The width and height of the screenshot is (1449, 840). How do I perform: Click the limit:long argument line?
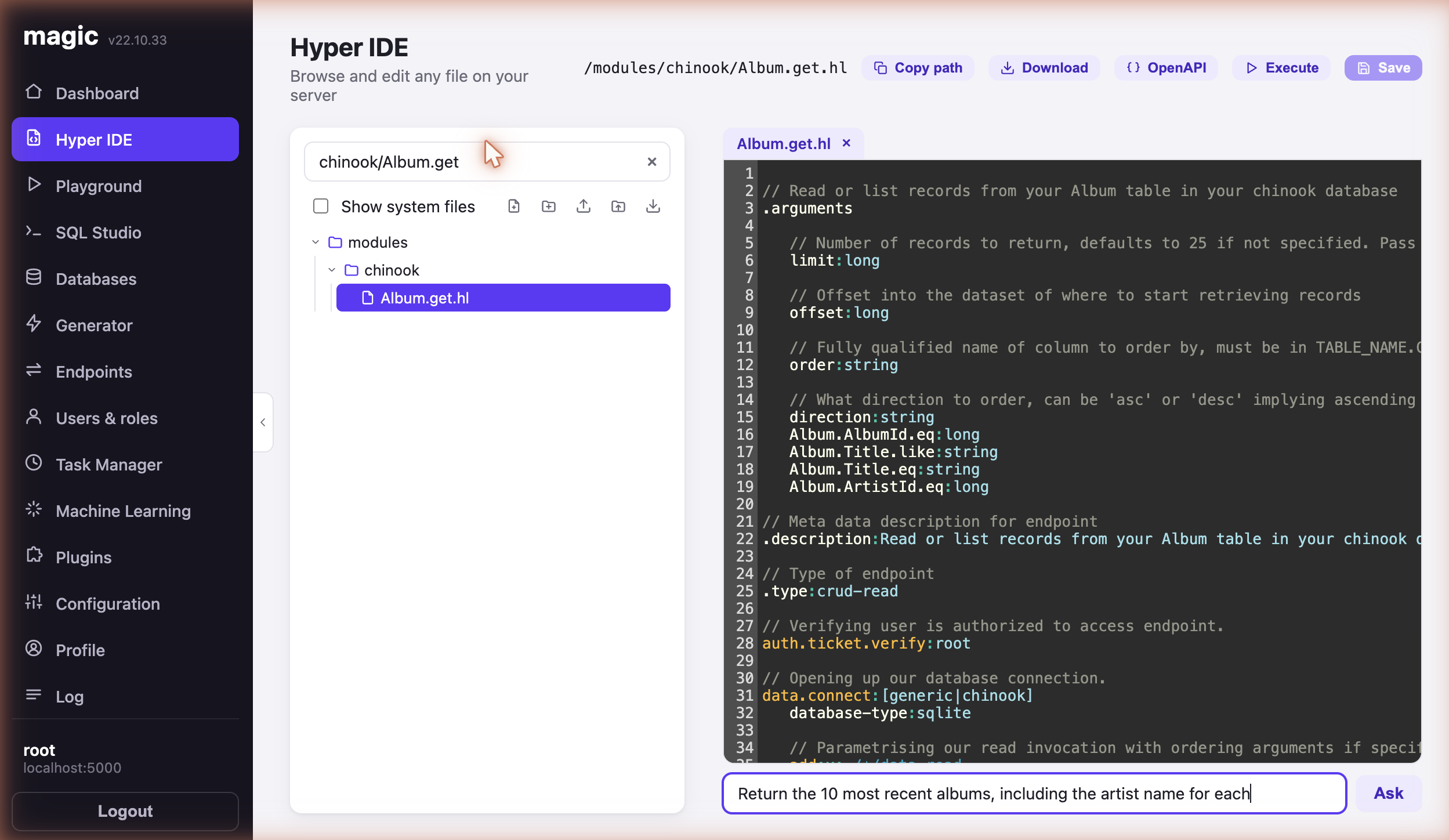(x=835, y=260)
